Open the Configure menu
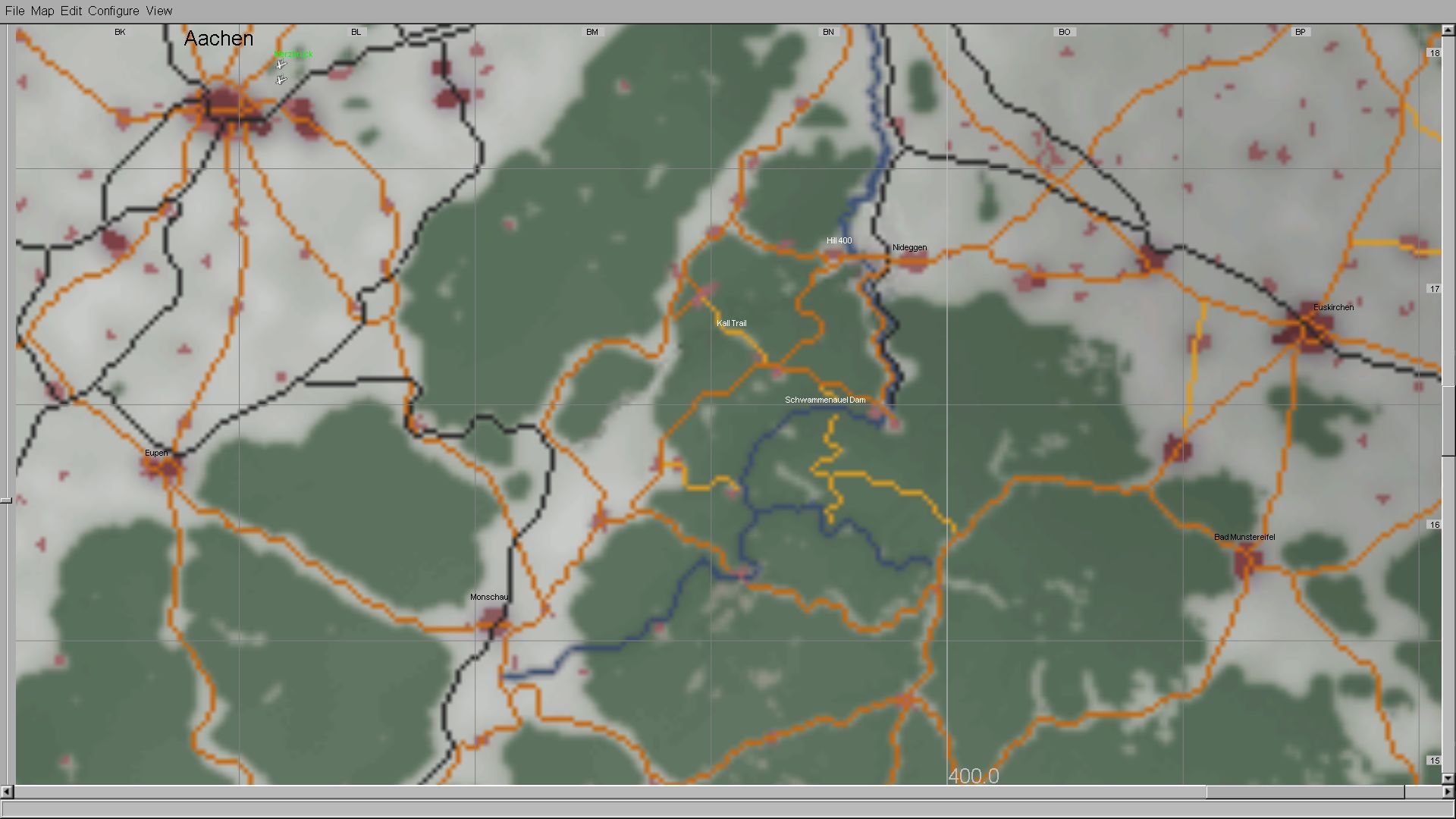The height and width of the screenshot is (819, 1456). click(x=113, y=11)
